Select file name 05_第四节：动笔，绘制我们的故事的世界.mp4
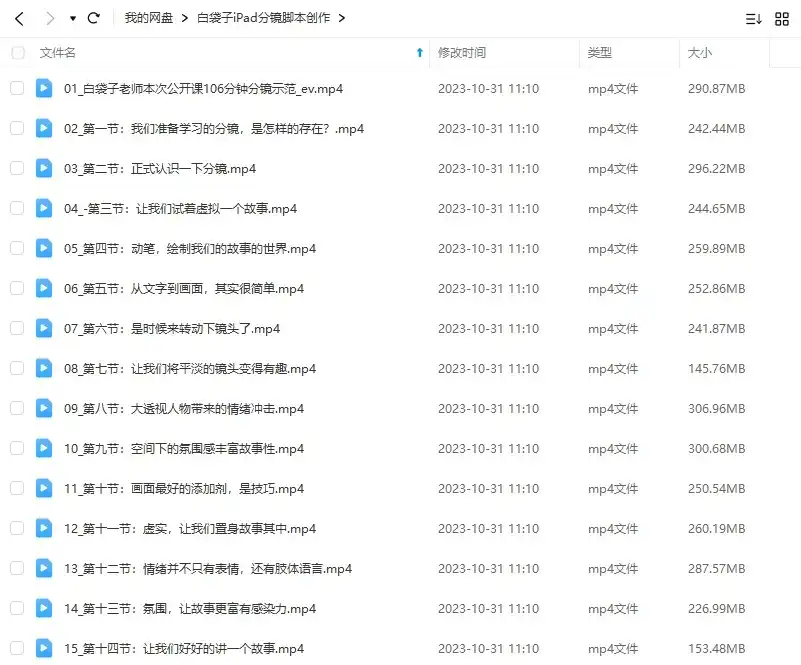Image resolution: width=801 pixels, height=665 pixels. [x=190, y=249]
